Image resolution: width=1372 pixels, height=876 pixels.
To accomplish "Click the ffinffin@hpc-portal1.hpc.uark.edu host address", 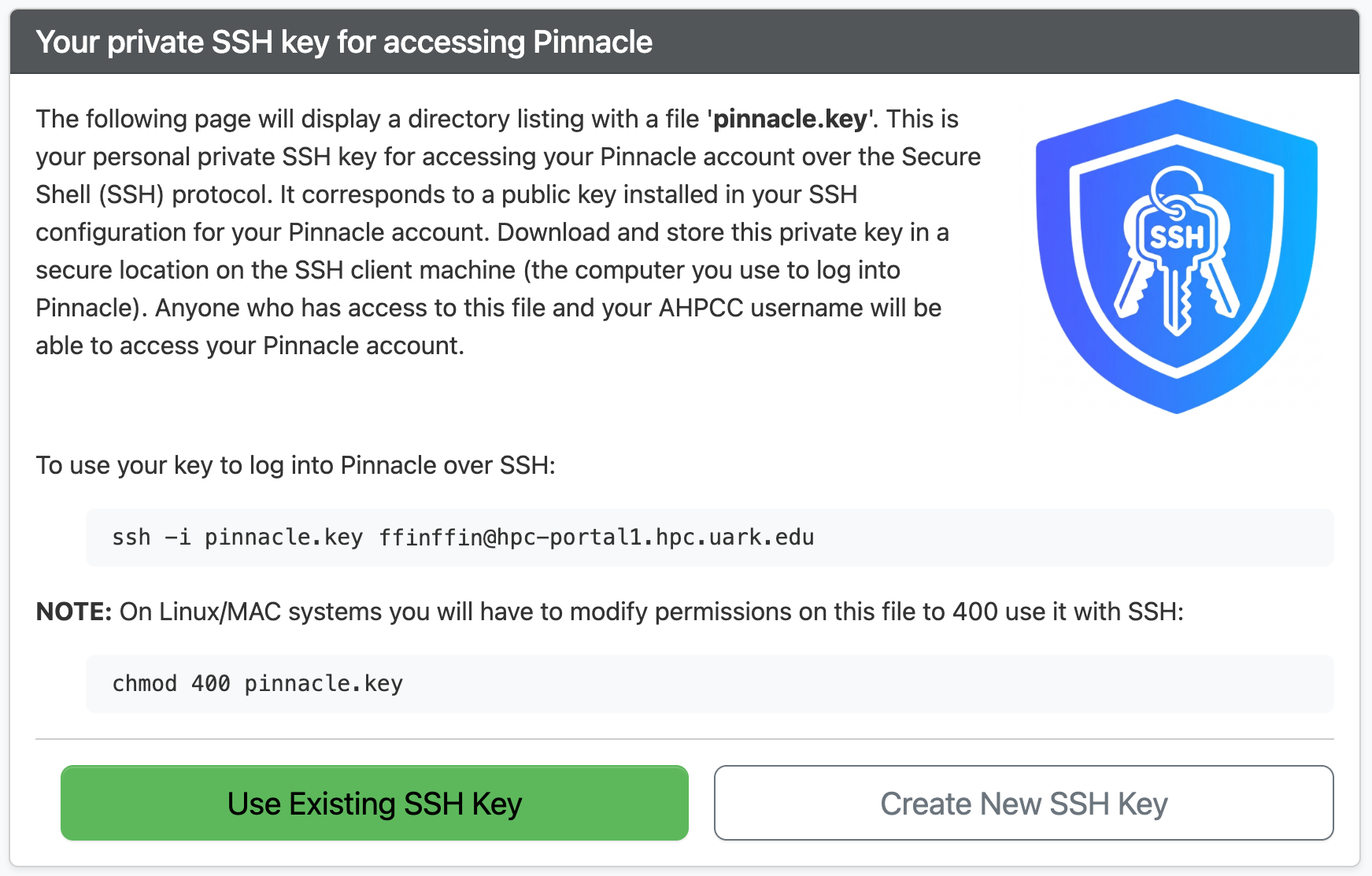I will click(596, 538).
